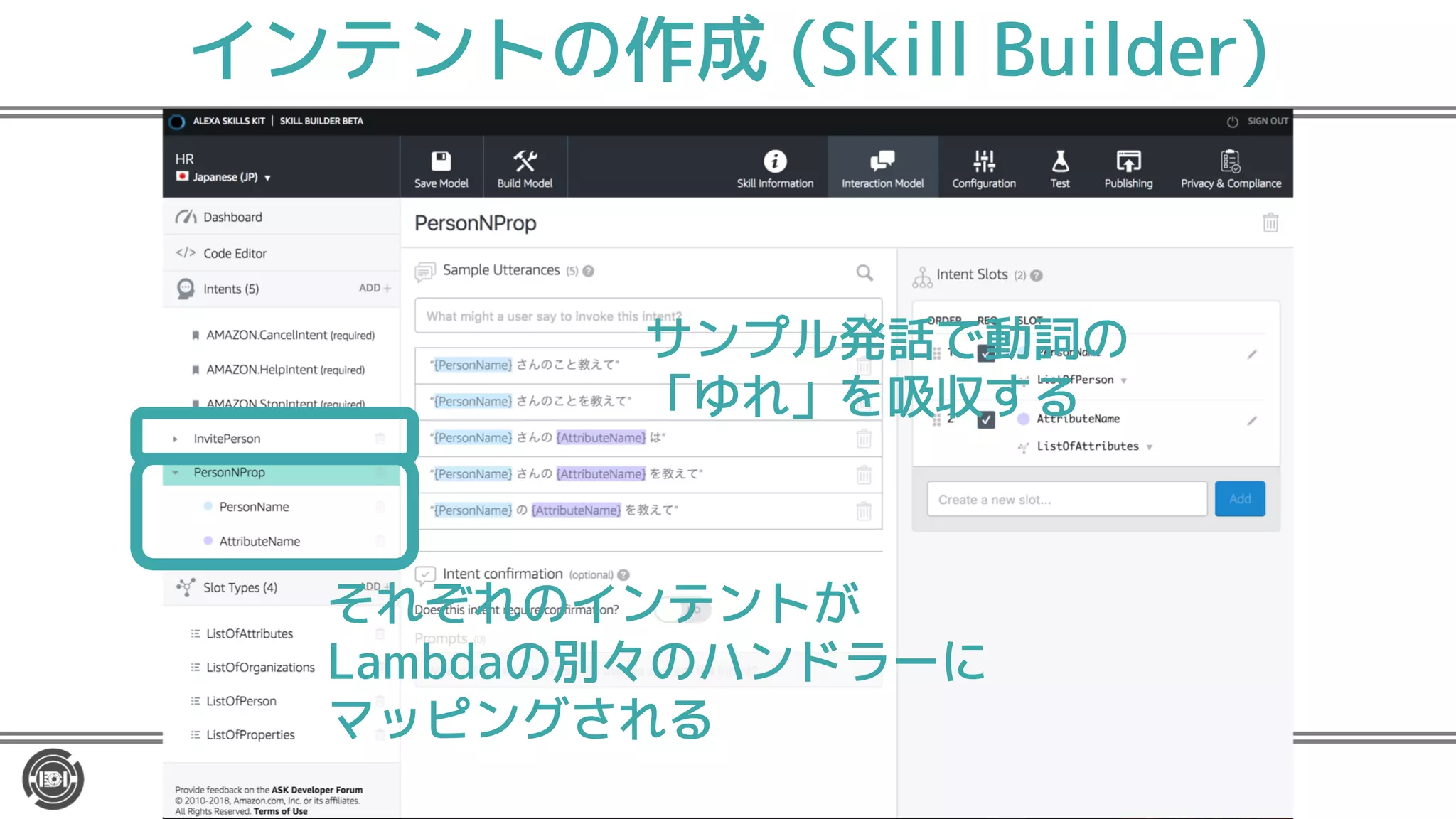Collapse the PersonNProp intent
Screen dimensions: 1456x819
[x=175, y=473]
